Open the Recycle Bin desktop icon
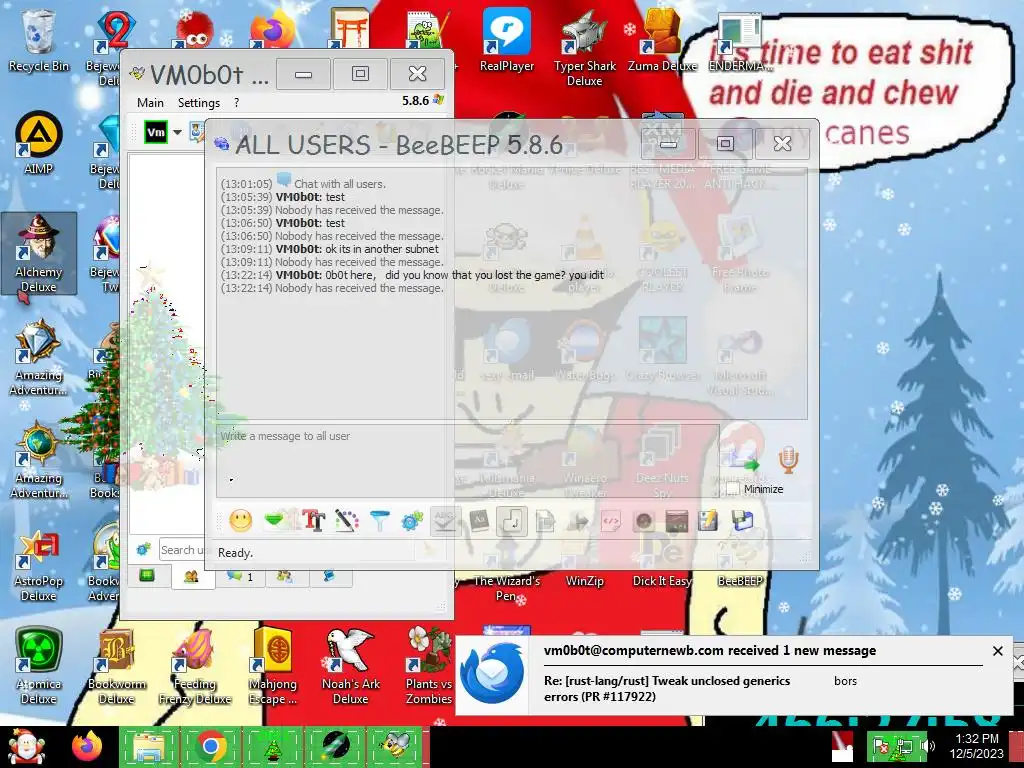This screenshot has height=768, width=1024. 39,41
